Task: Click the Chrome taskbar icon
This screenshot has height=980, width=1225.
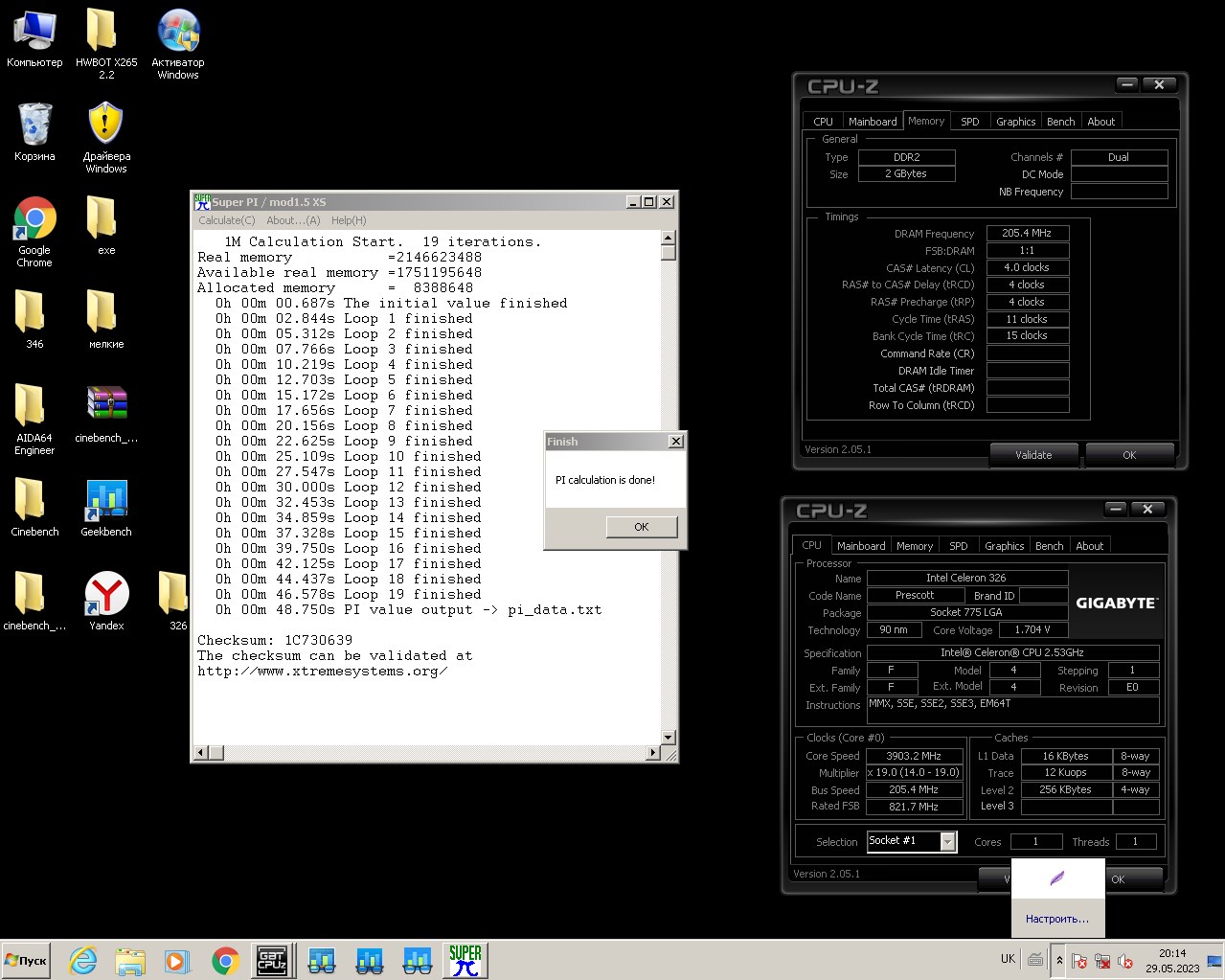Action: coord(225,961)
